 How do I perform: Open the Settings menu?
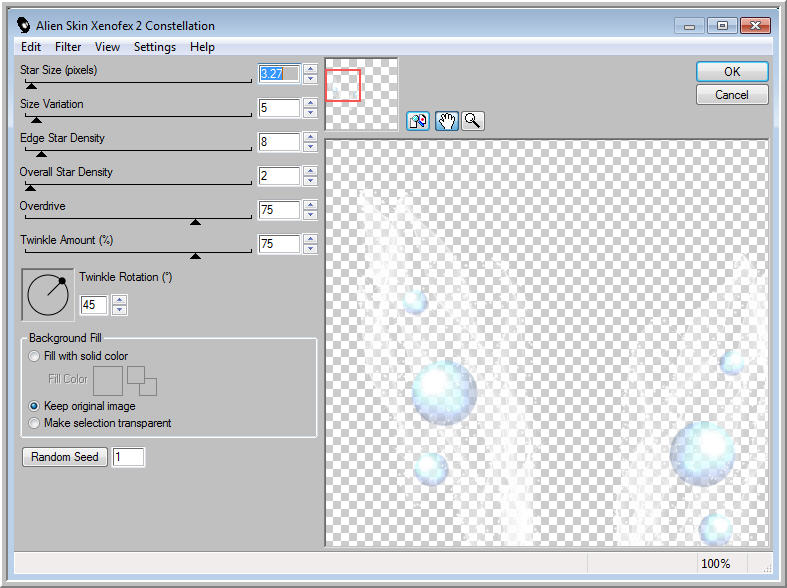[155, 47]
